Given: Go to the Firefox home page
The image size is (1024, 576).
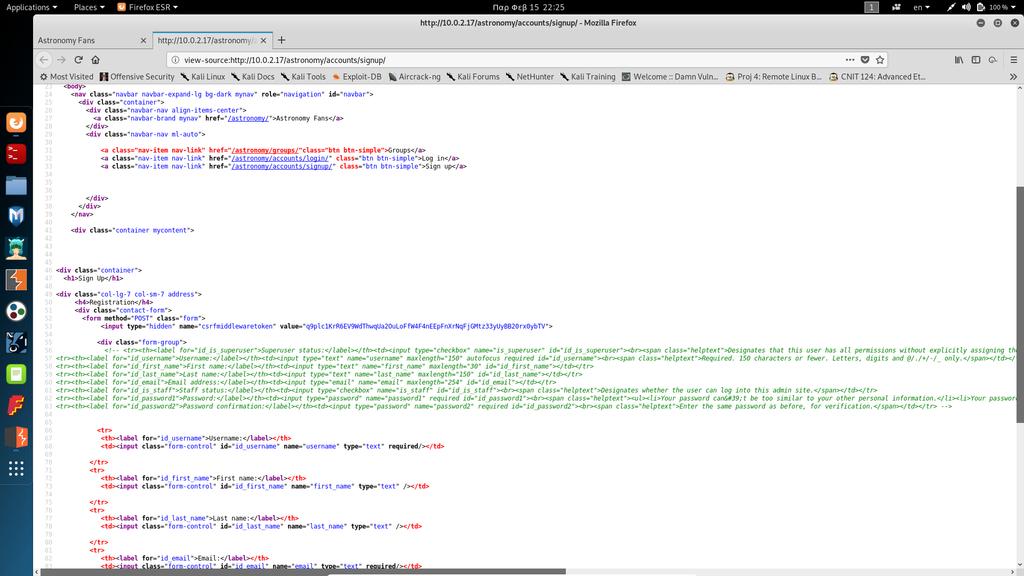Looking at the screenshot, I should (x=95, y=59).
